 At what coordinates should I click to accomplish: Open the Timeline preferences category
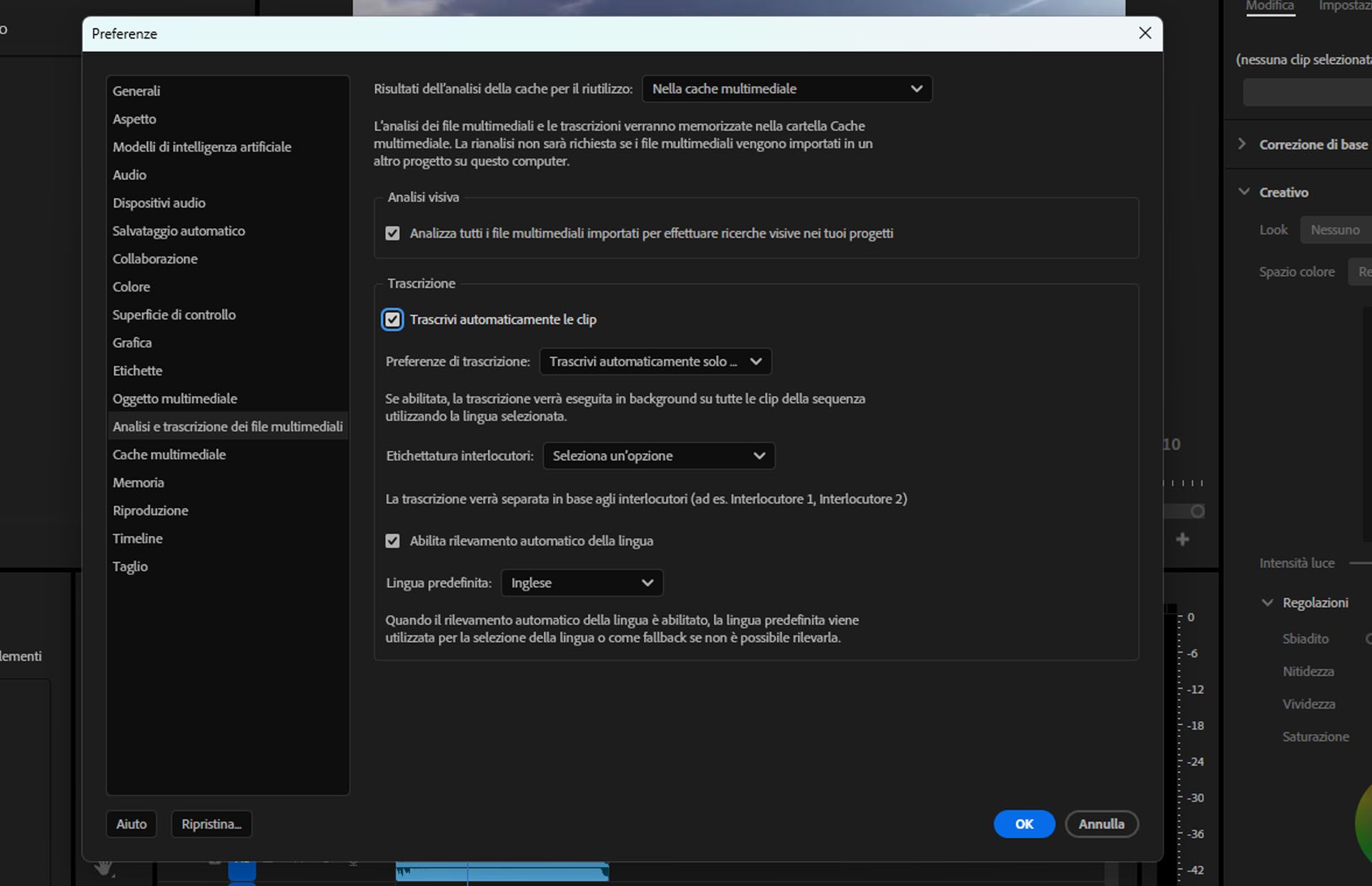(x=138, y=539)
